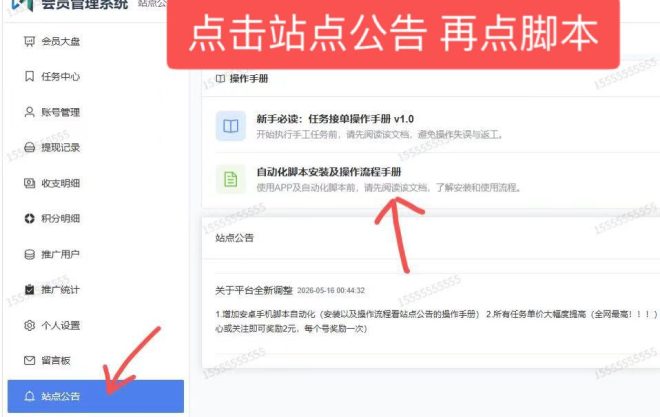Click the 推广统计 clipboard icon
This screenshot has height=417, width=660.
click(x=29, y=290)
